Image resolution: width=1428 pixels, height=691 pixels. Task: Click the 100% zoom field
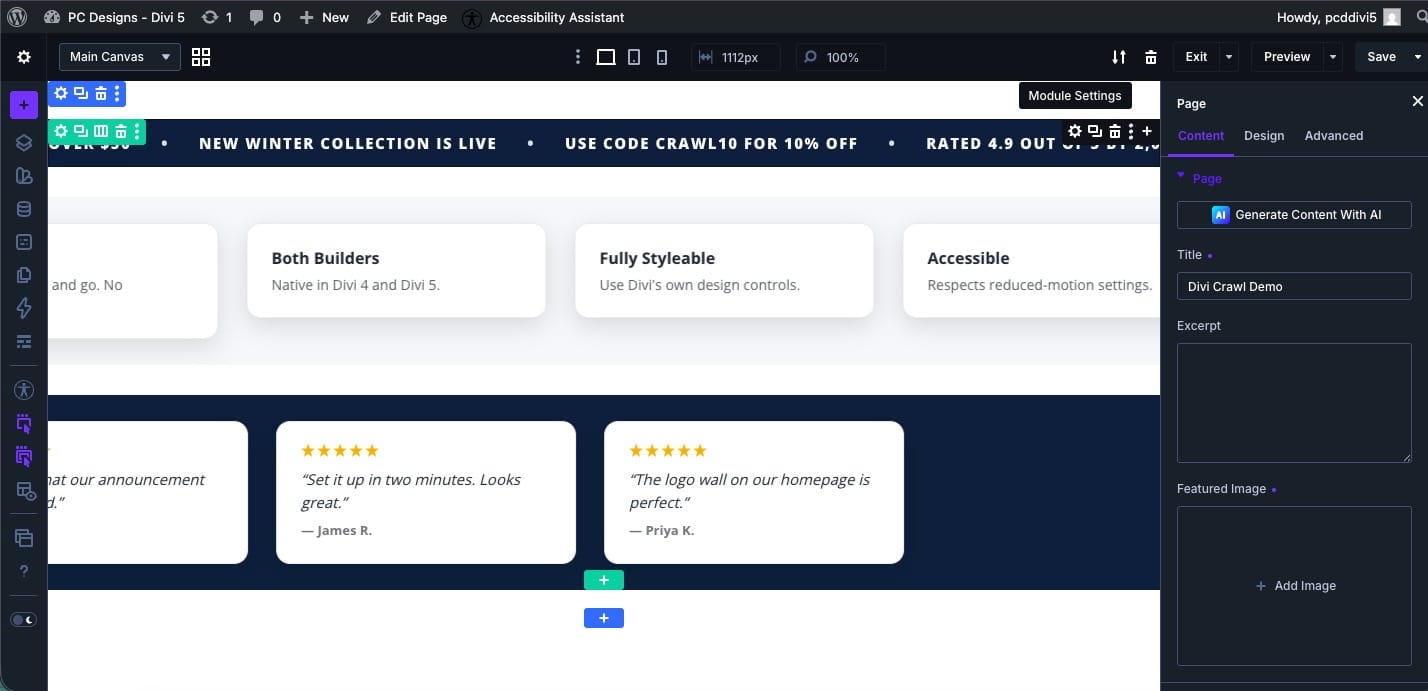coord(841,57)
